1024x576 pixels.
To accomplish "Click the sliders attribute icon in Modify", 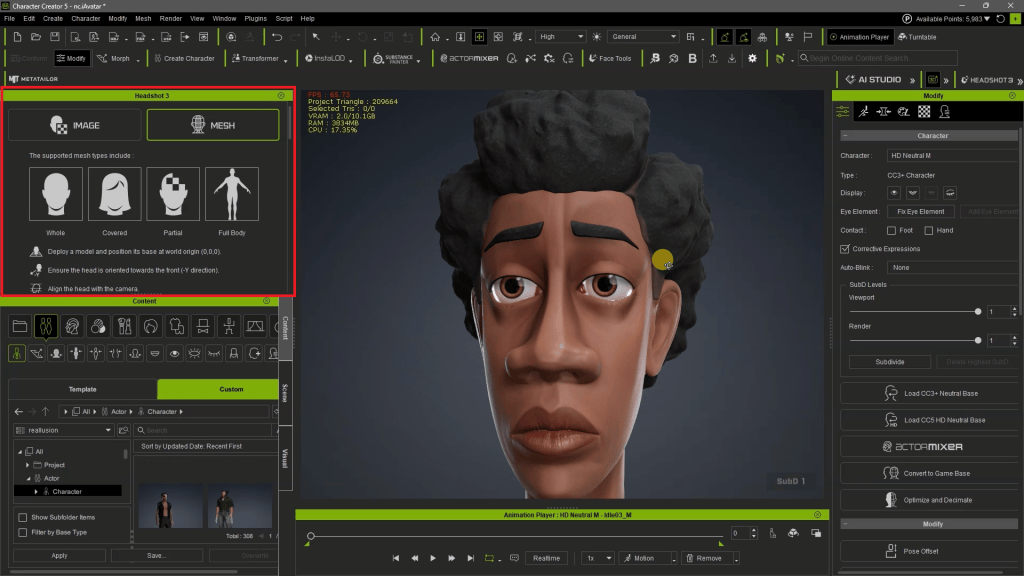I will [842, 112].
